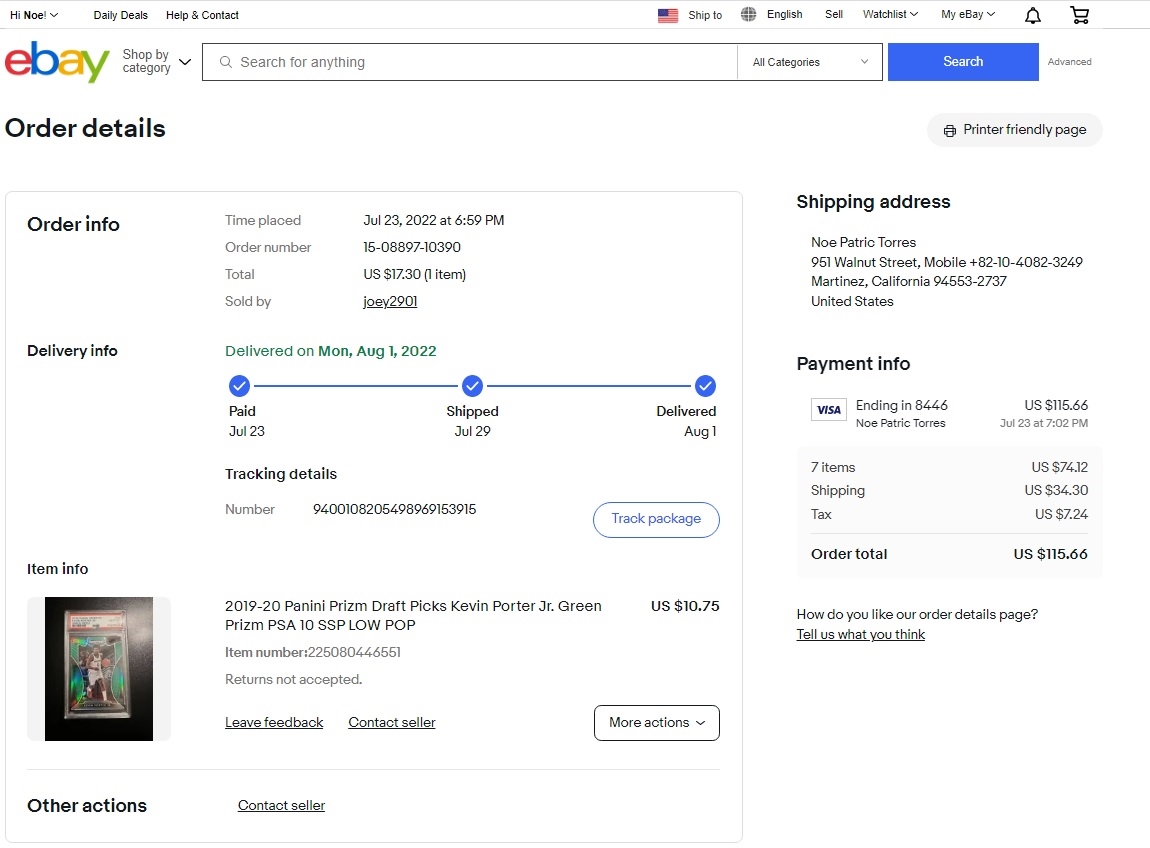
Task: Open Help & Contact
Action: 202,15
